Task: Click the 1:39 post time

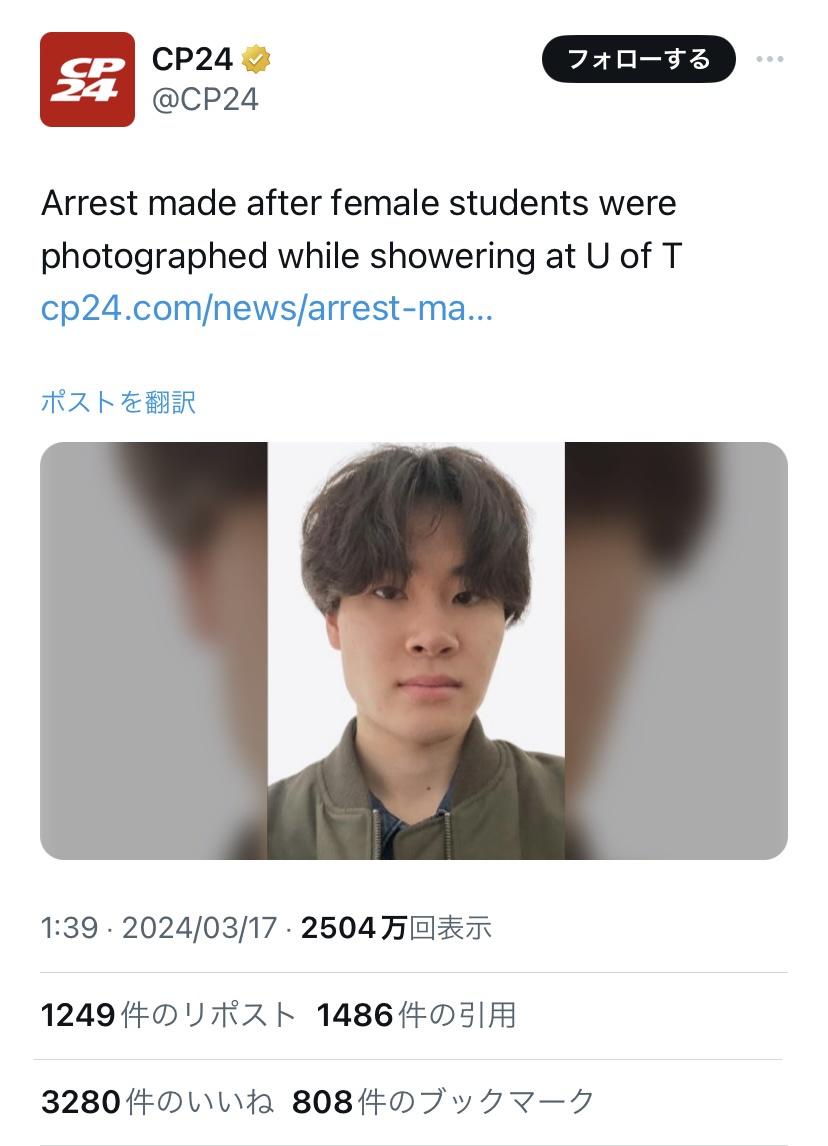Action: (69, 927)
